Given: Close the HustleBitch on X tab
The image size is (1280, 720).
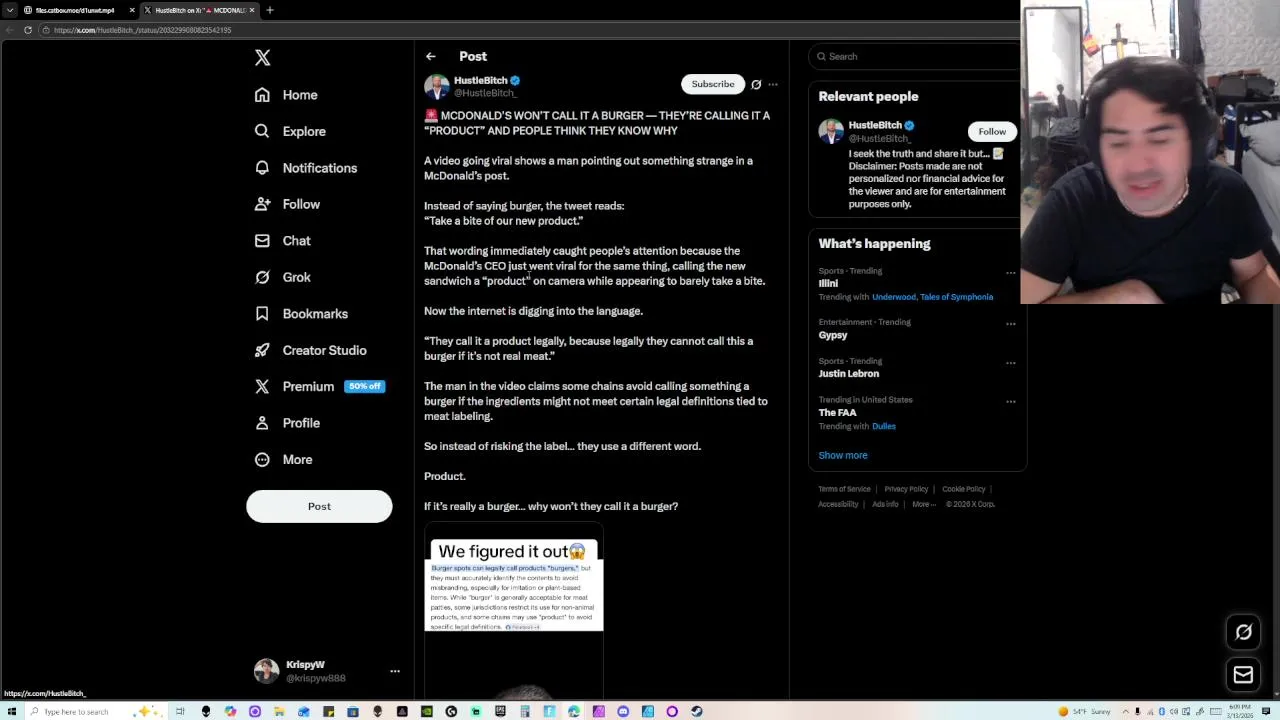Looking at the screenshot, I should coord(252,10).
